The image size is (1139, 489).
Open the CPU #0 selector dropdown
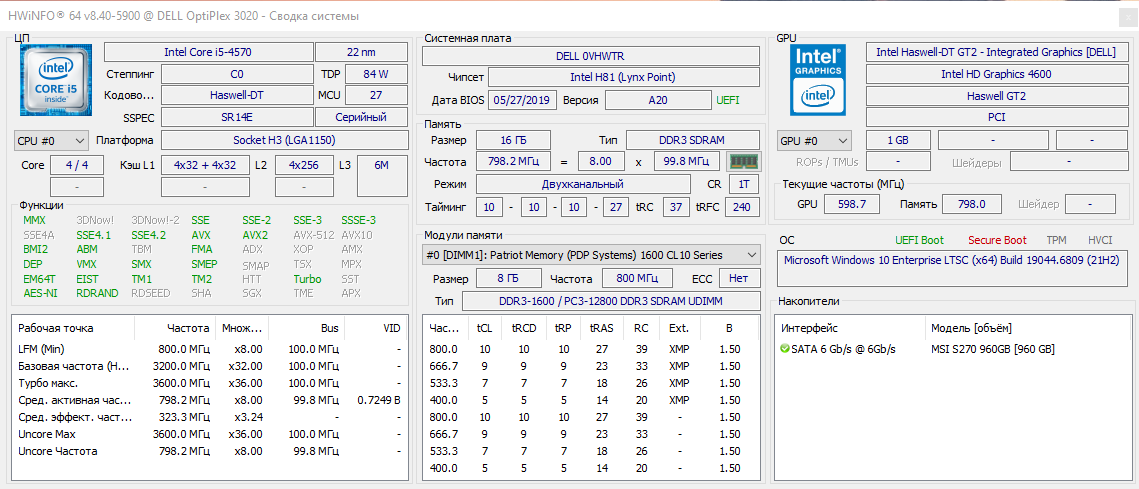tap(50, 141)
